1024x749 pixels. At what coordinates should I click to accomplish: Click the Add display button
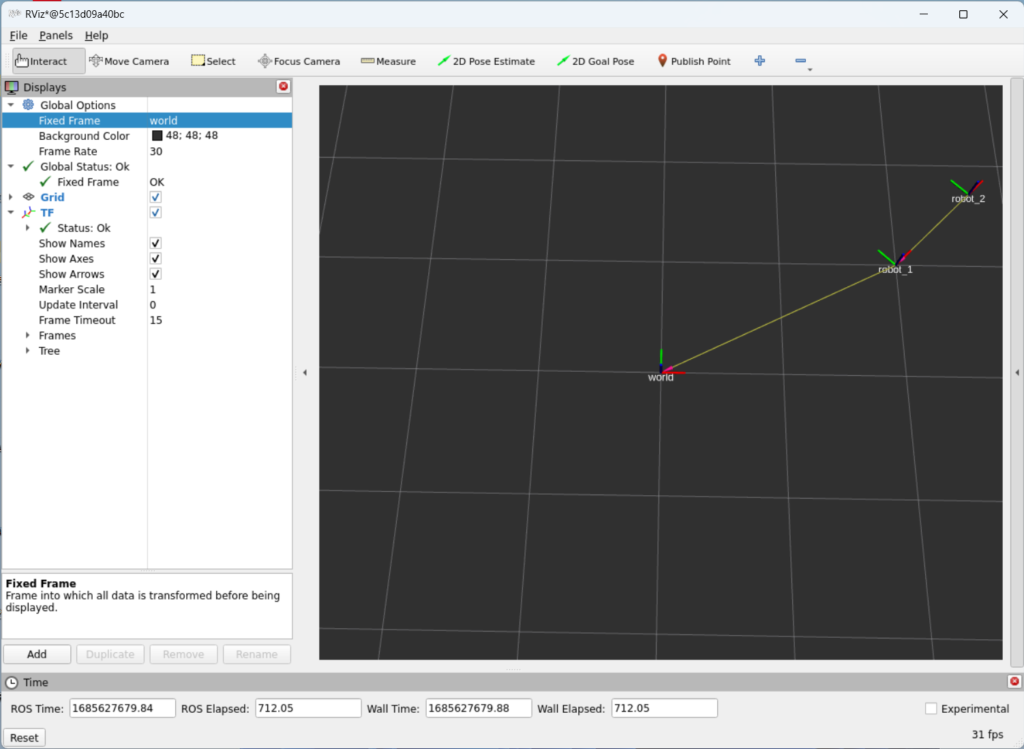coord(37,654)
